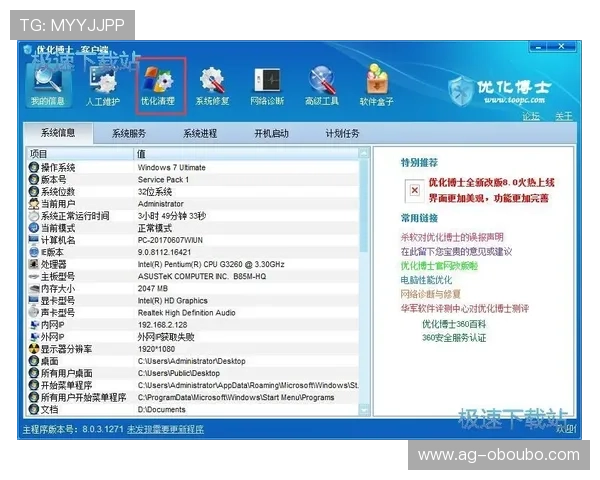600x480 pixels.
Task: Open the 软件盒子 icon
Action: pos(377,85)
